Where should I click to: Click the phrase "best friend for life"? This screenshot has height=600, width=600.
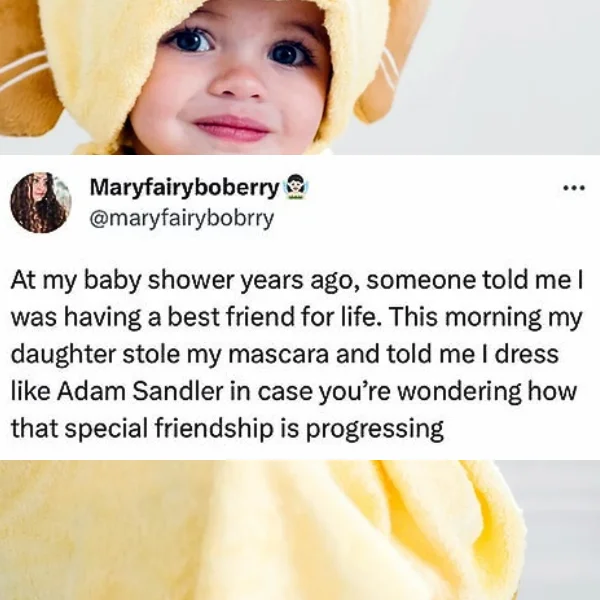(x=273, y=317)
